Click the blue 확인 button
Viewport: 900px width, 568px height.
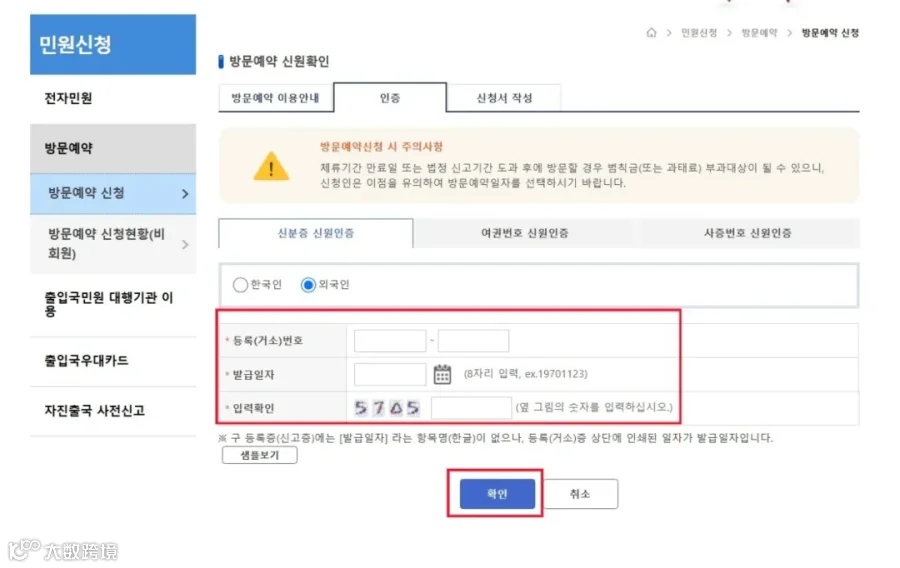[497, 494]
